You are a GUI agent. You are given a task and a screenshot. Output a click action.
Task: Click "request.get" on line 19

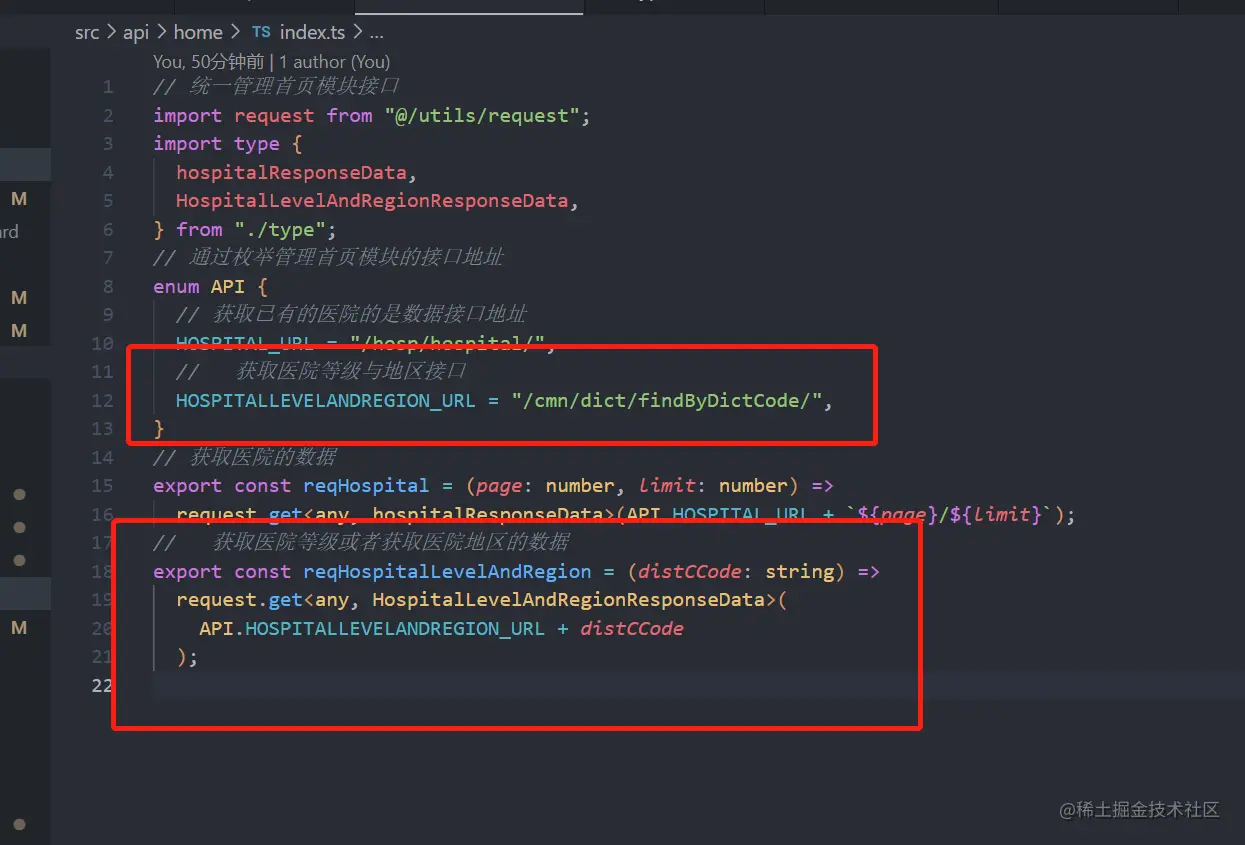coord(239,600)
